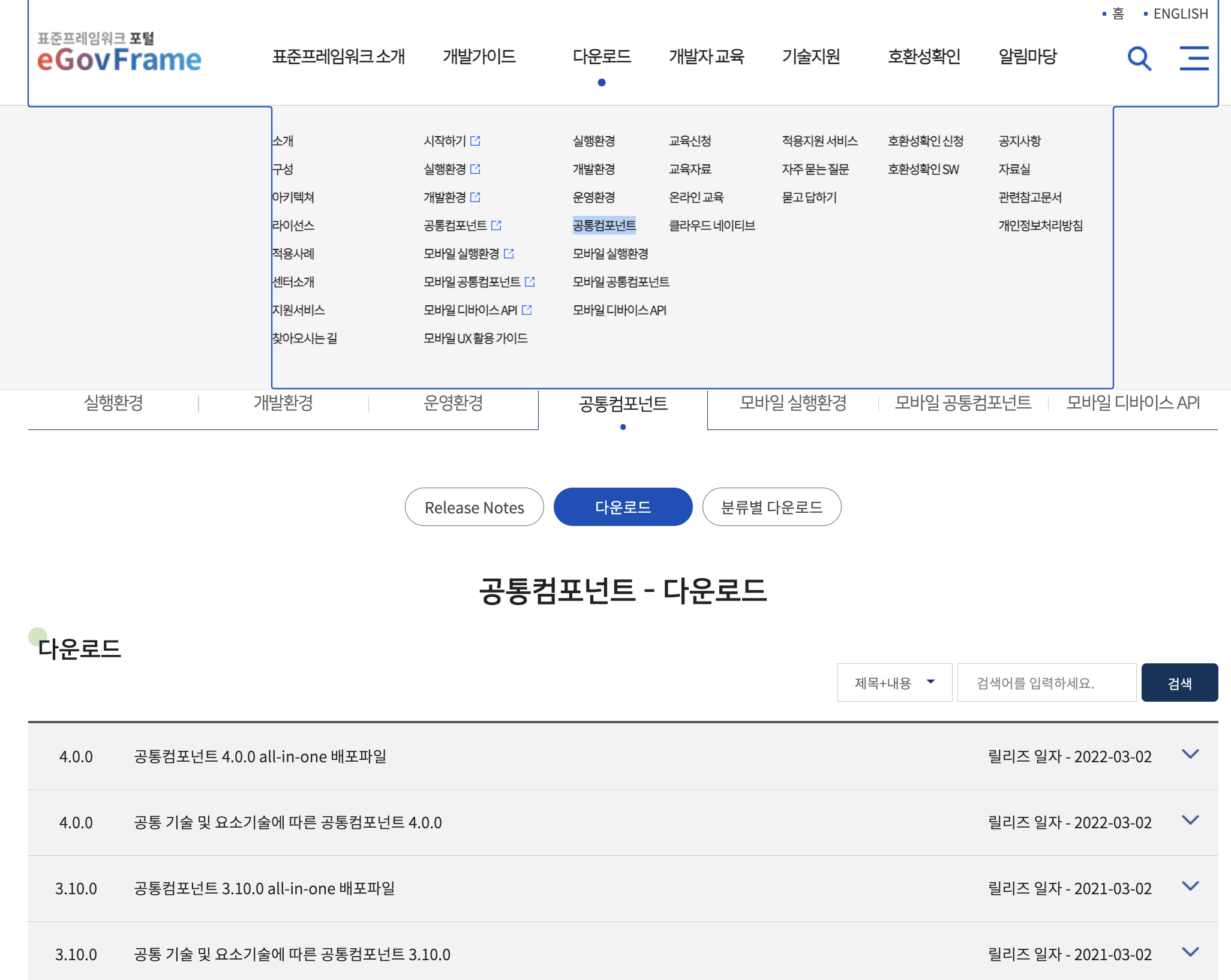Select the 분류별 다운로드 button
Viewport: 1231px width, 980px height.
(771, 507)
